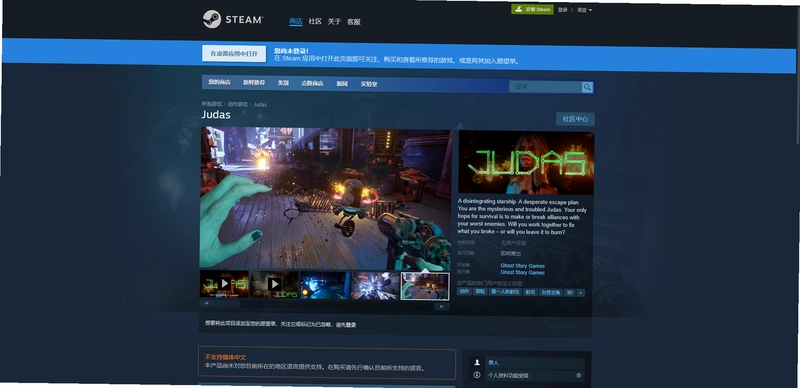This screenshot has height=388, width=800.
Task: Open the 点数商店 tab
Action: (312, 84)
